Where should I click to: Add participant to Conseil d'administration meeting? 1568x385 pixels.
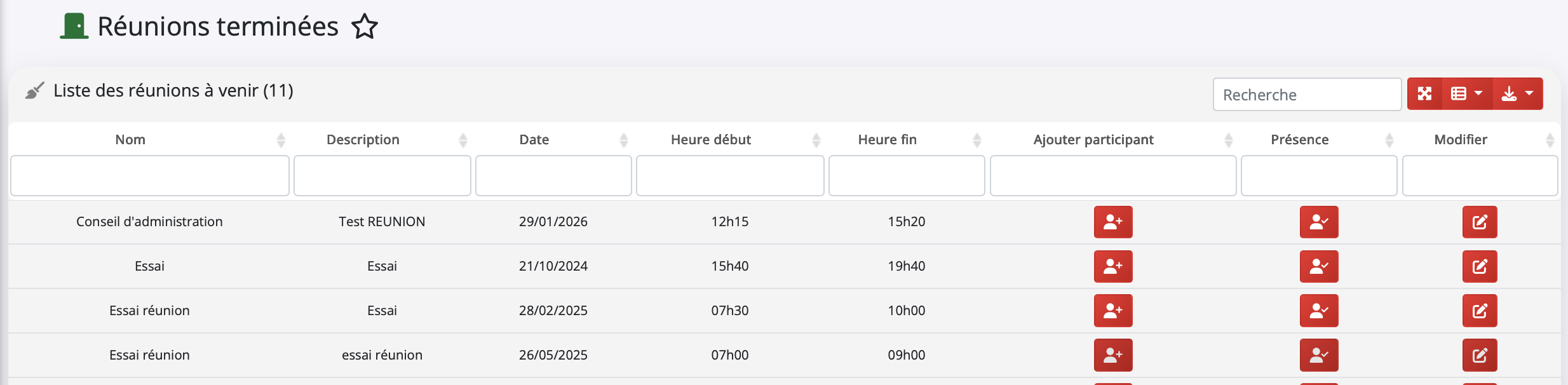1112,222
